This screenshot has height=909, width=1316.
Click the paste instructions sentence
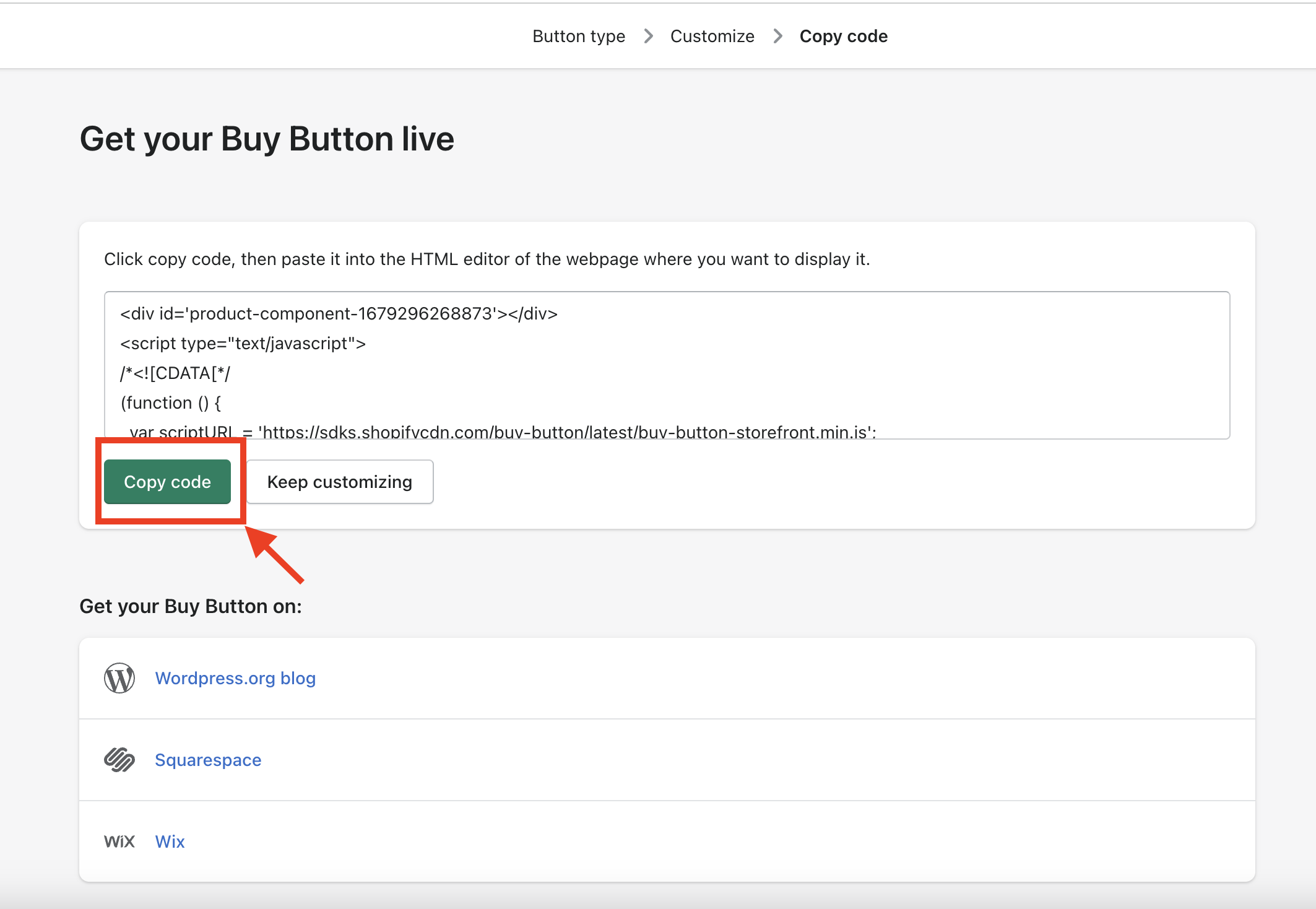487,259
